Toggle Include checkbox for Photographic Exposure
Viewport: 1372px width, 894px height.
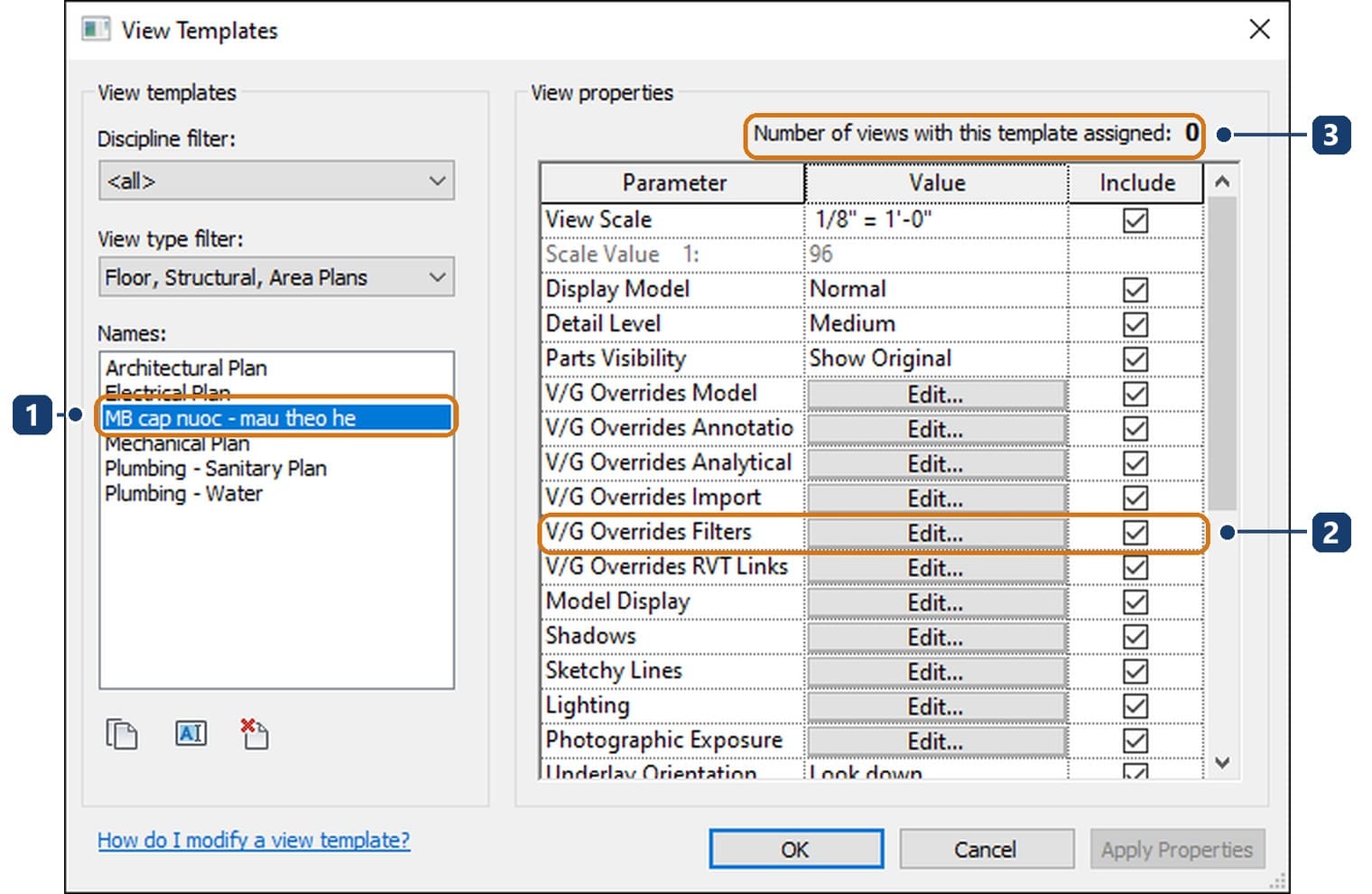point(1136,741)
